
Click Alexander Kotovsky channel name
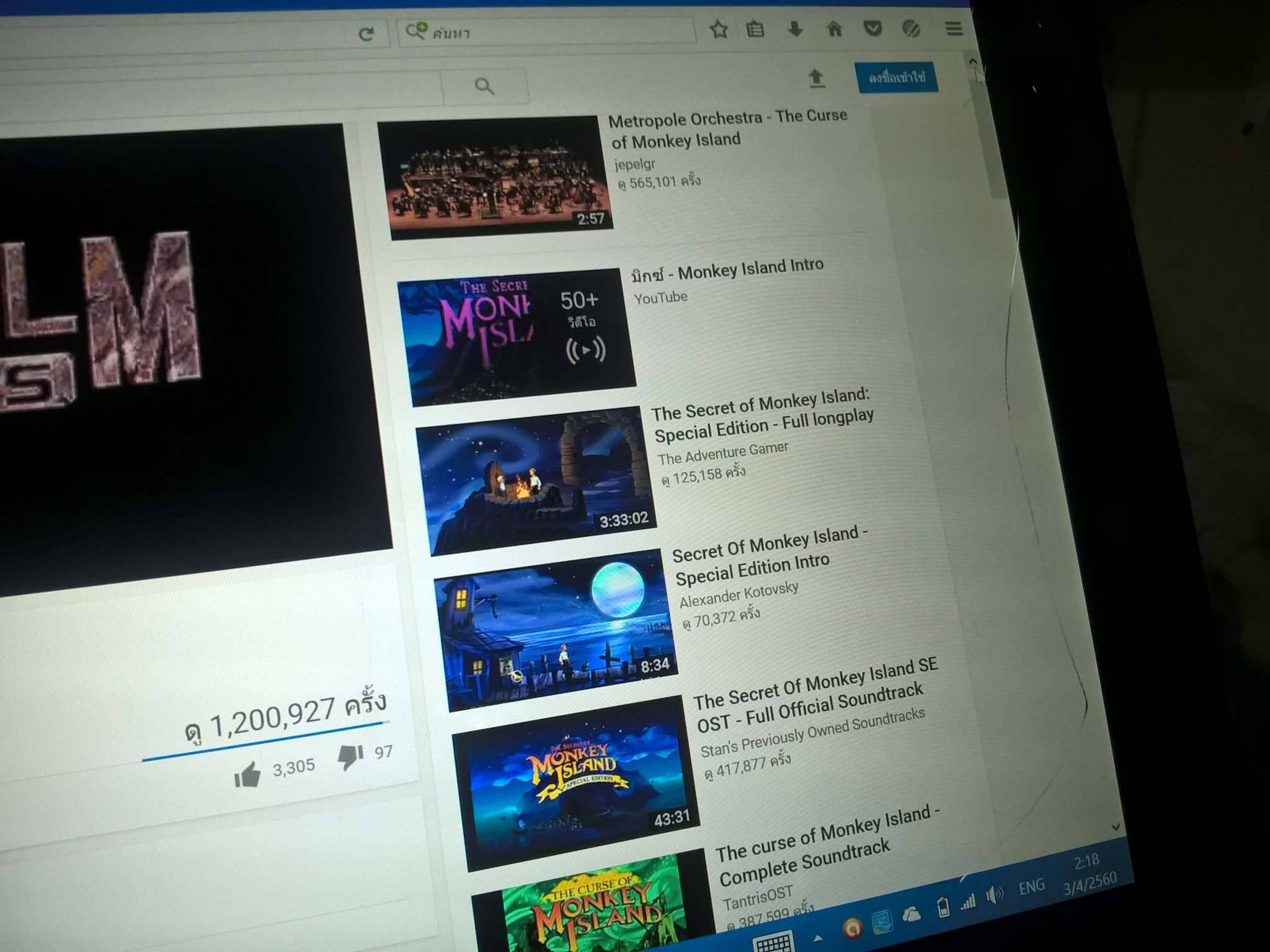click(x=739, y=595)
